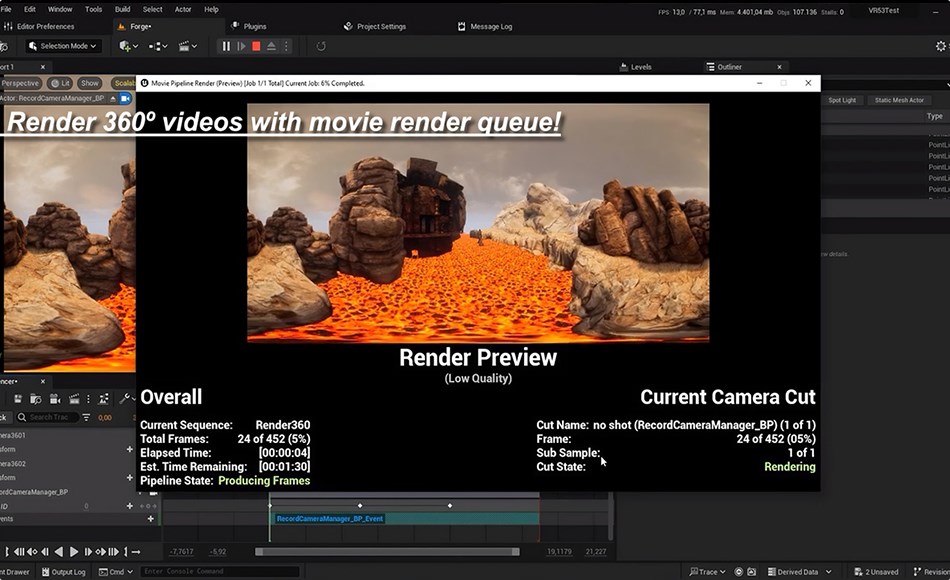Toggle the Show flags viewport button
This screenshot has height=580, width=950.
pos(90,83)
